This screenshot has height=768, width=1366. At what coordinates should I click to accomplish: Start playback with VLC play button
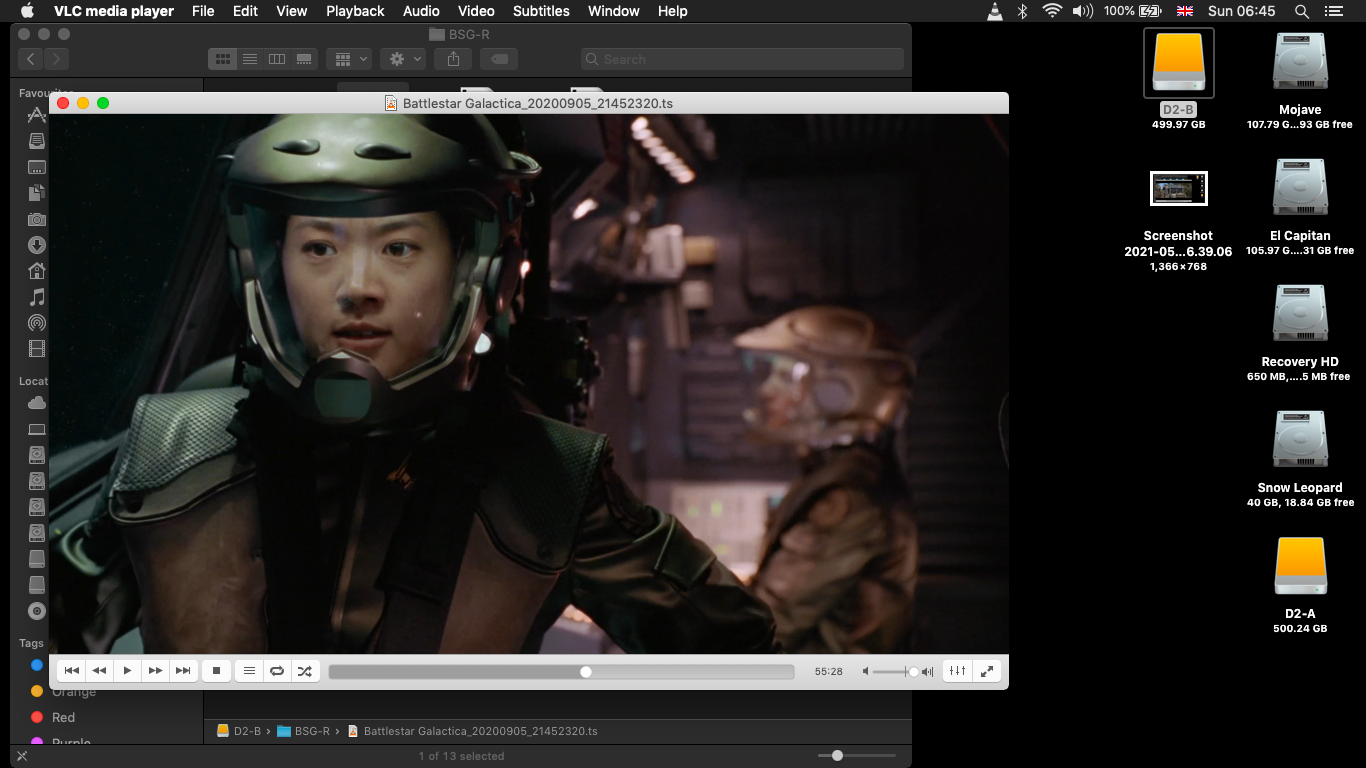click(127, 671)
